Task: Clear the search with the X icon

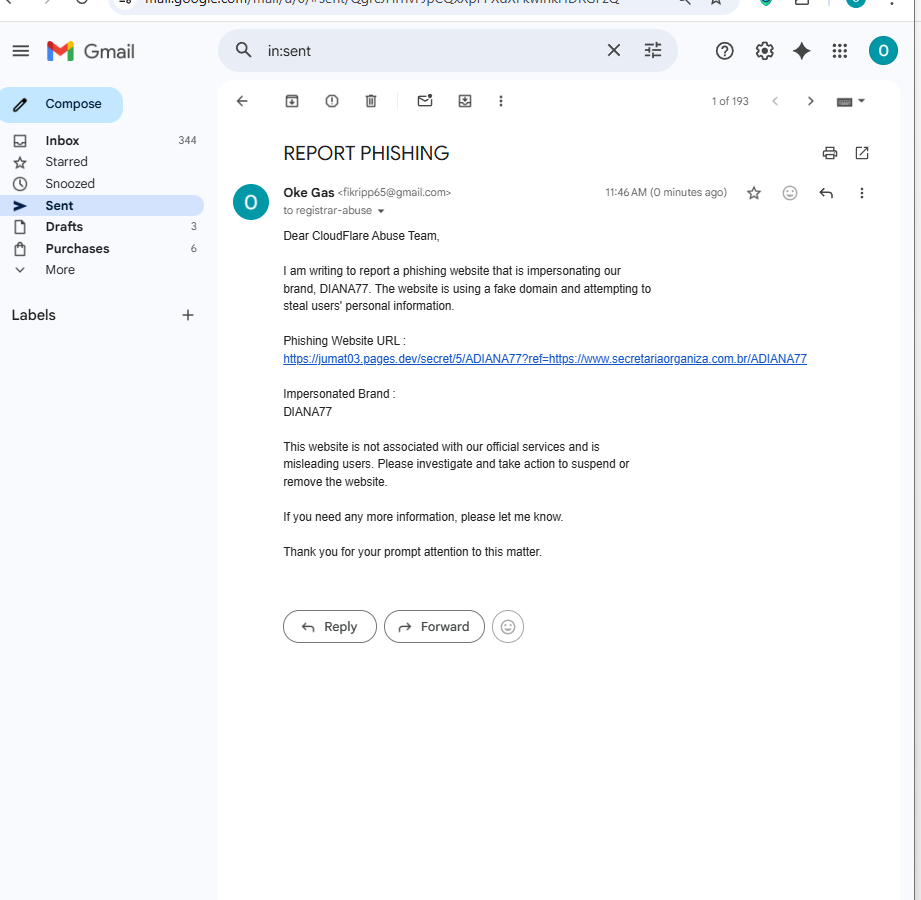Action: coord(613,51)
